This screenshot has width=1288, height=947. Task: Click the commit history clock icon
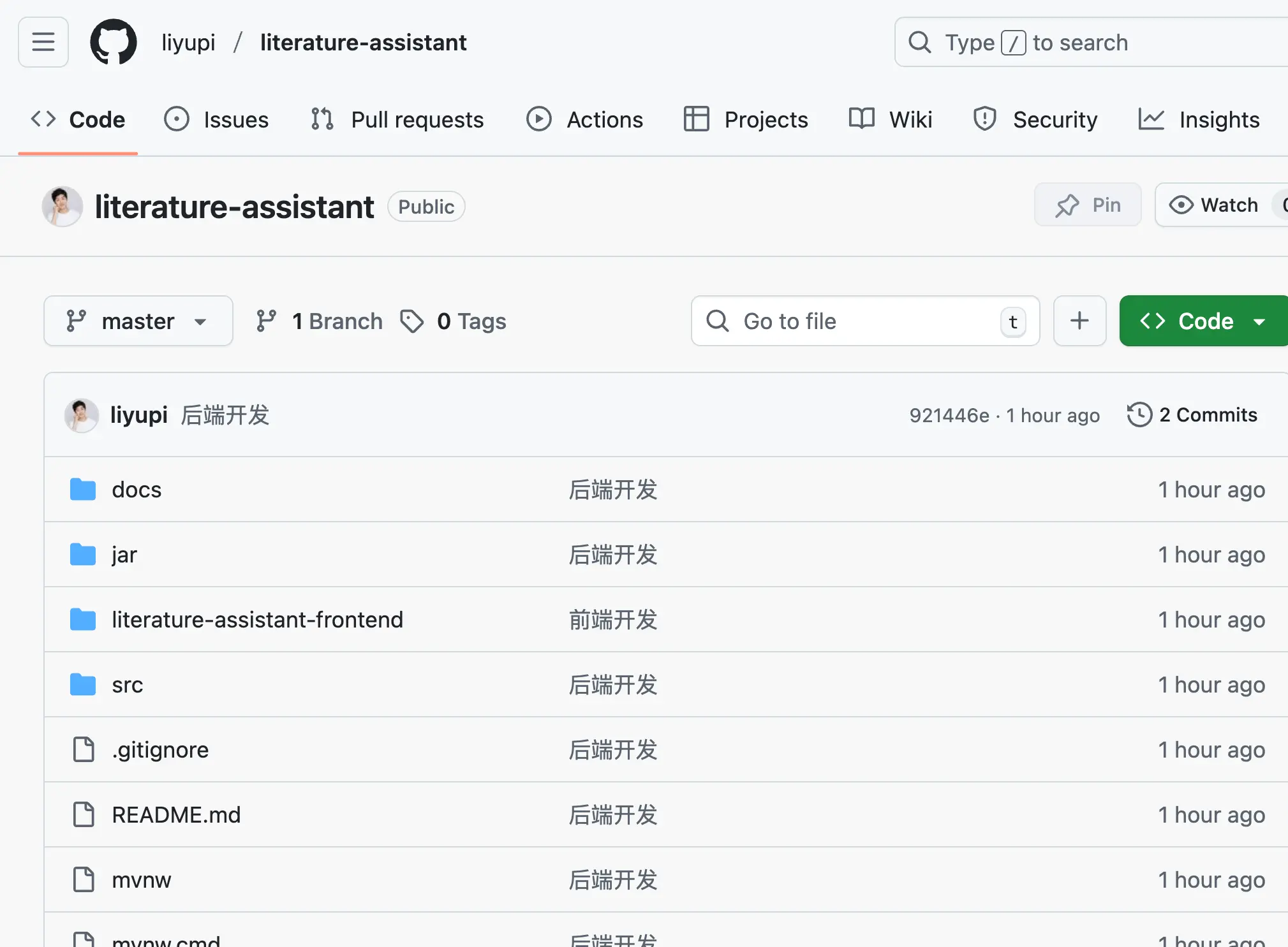[x=1139, y=415]
